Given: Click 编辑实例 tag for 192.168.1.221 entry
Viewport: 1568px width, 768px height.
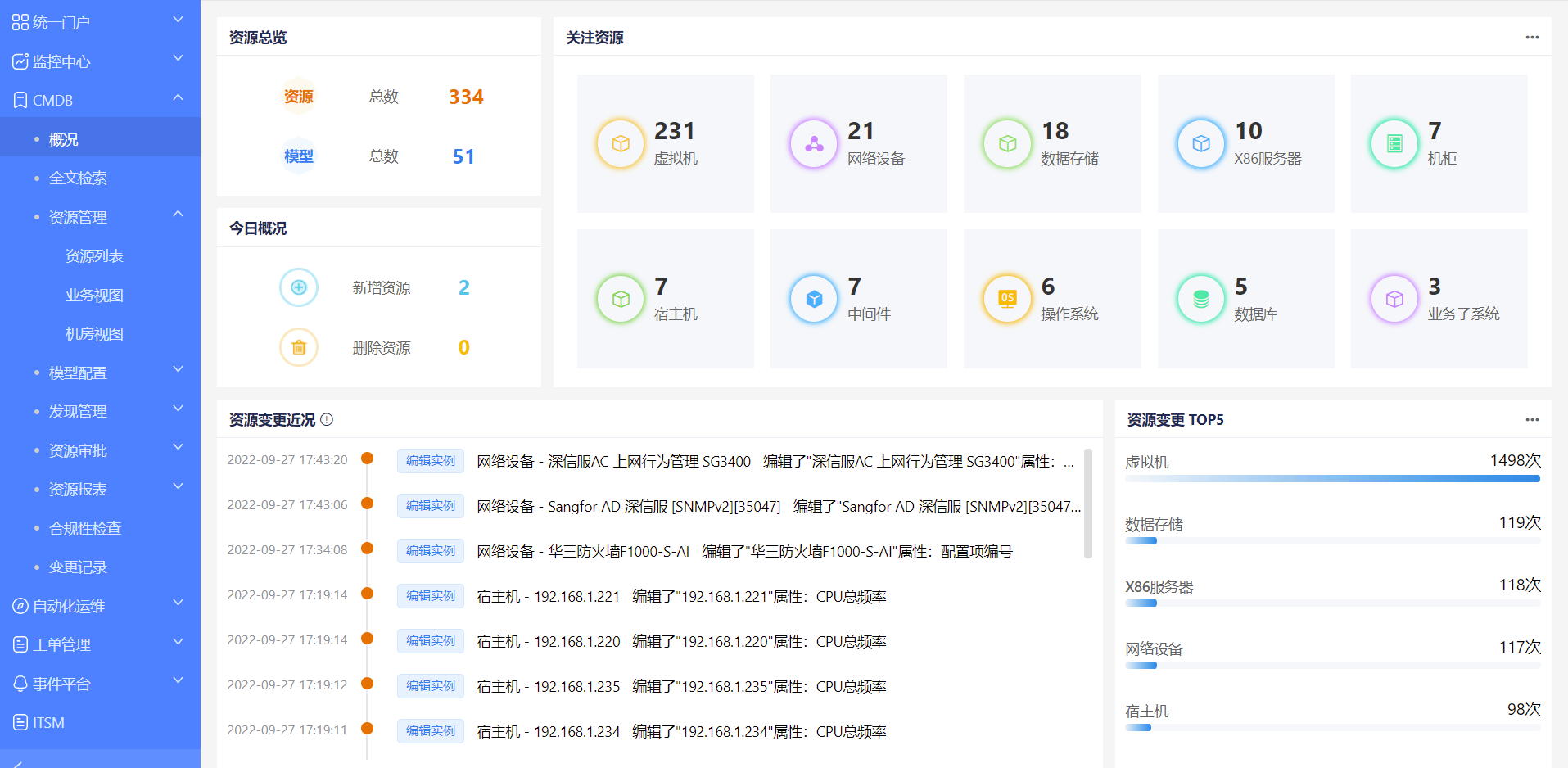Looking at the screenshot, I should [431, 596].
